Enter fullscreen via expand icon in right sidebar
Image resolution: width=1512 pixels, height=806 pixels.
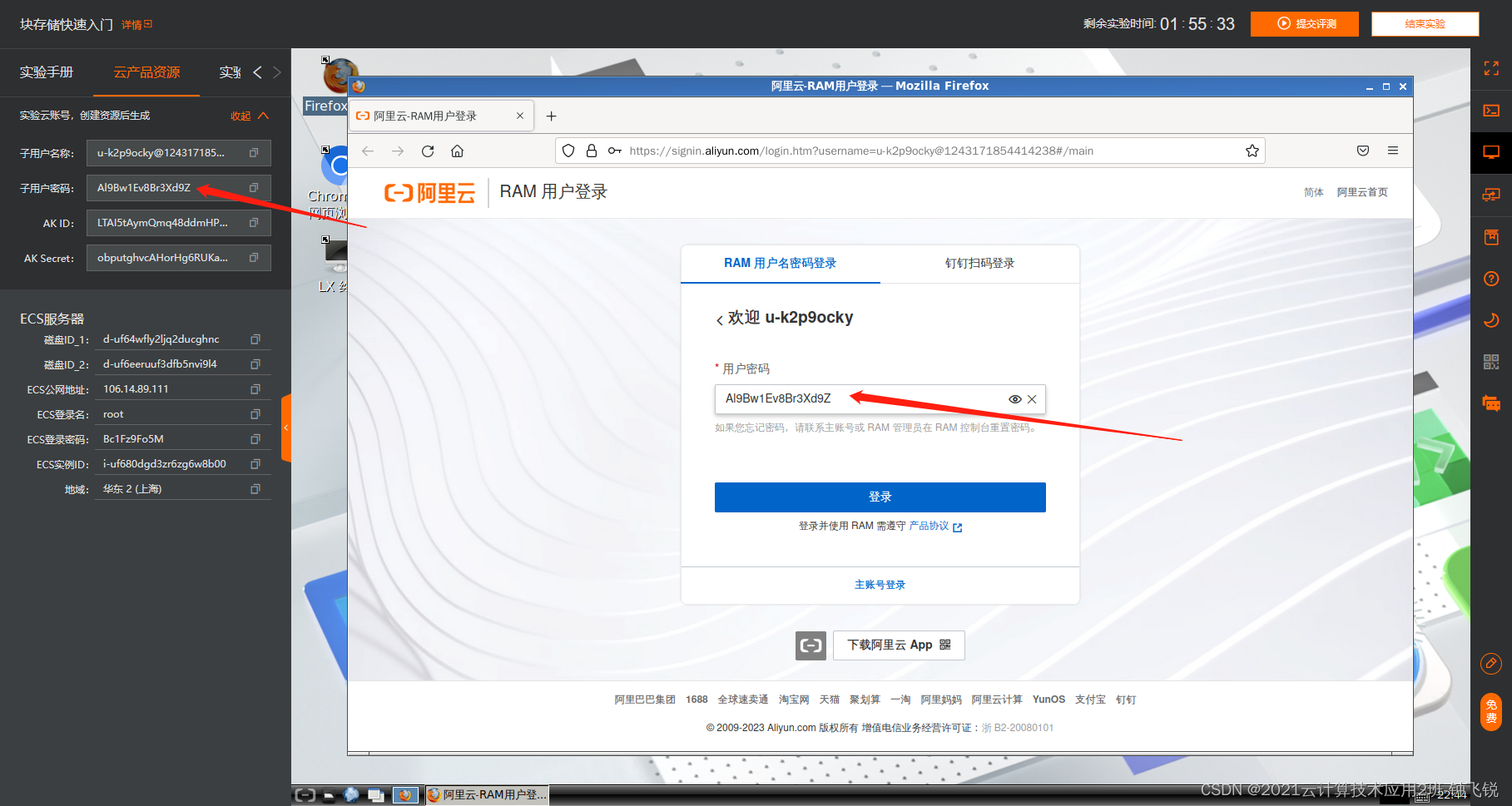click(1491, 69)
